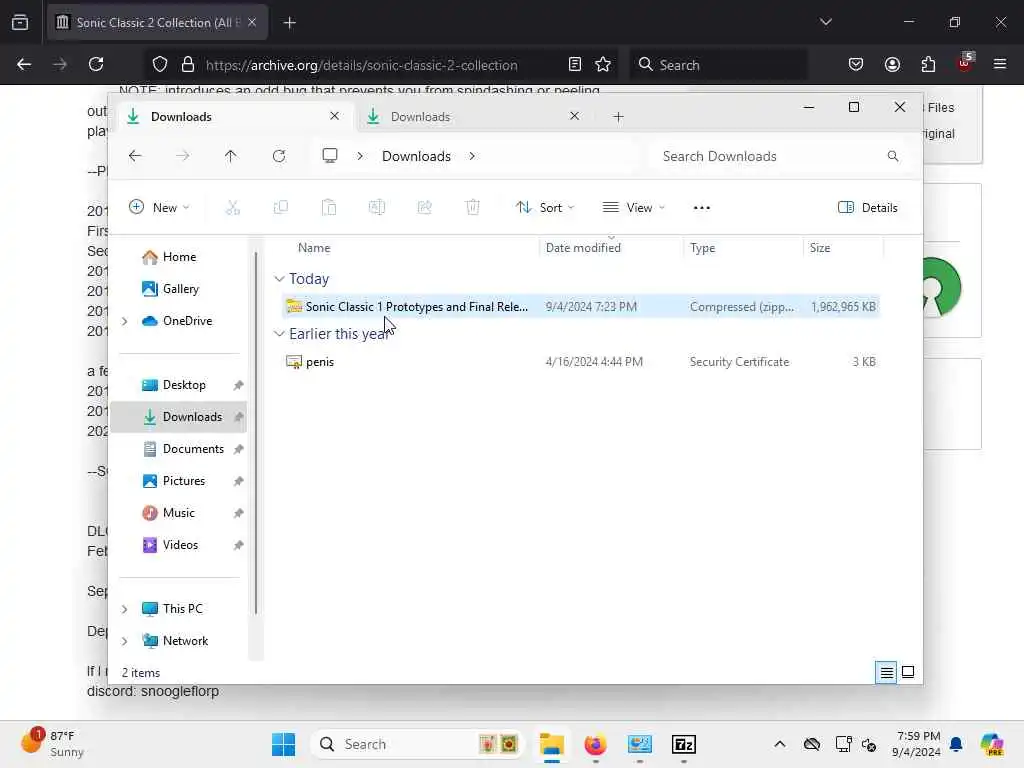This screenshot has height=768, width=1024.
Task: Click the search magnifier in Search Downloads box
Action: pyautogui.click(x=893, y=156)
